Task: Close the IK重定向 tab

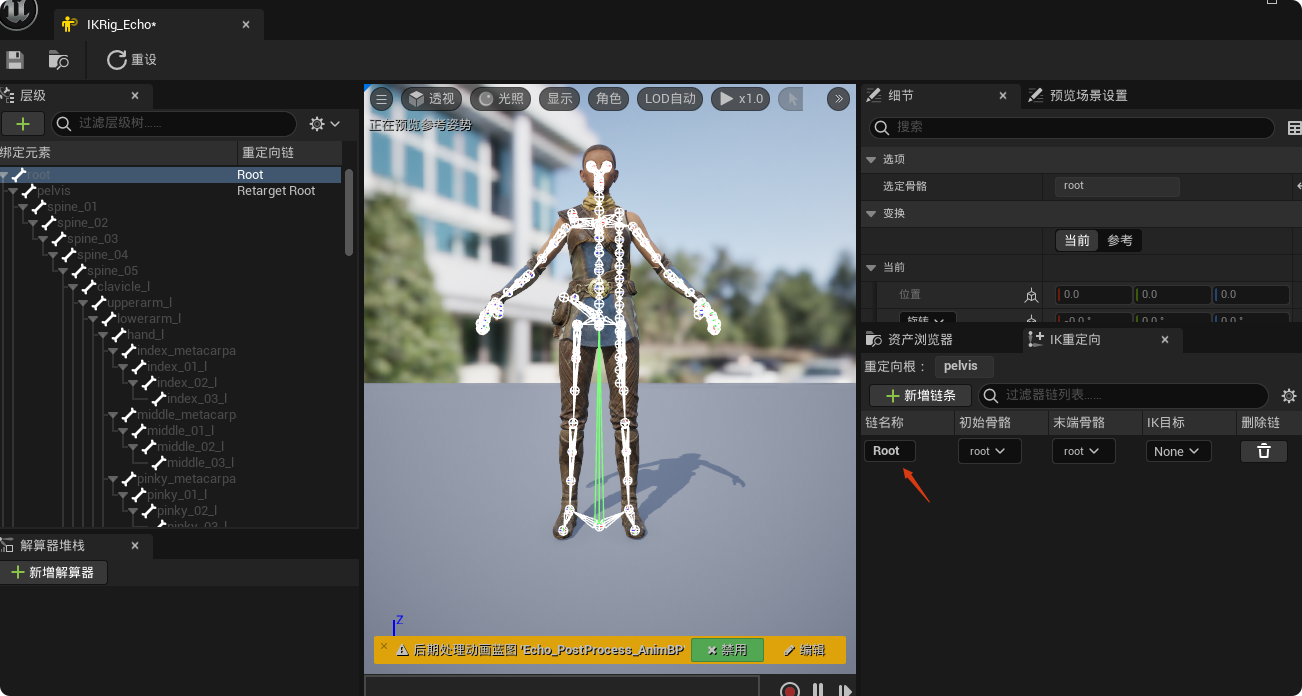Action: [x=1165, y=340]
